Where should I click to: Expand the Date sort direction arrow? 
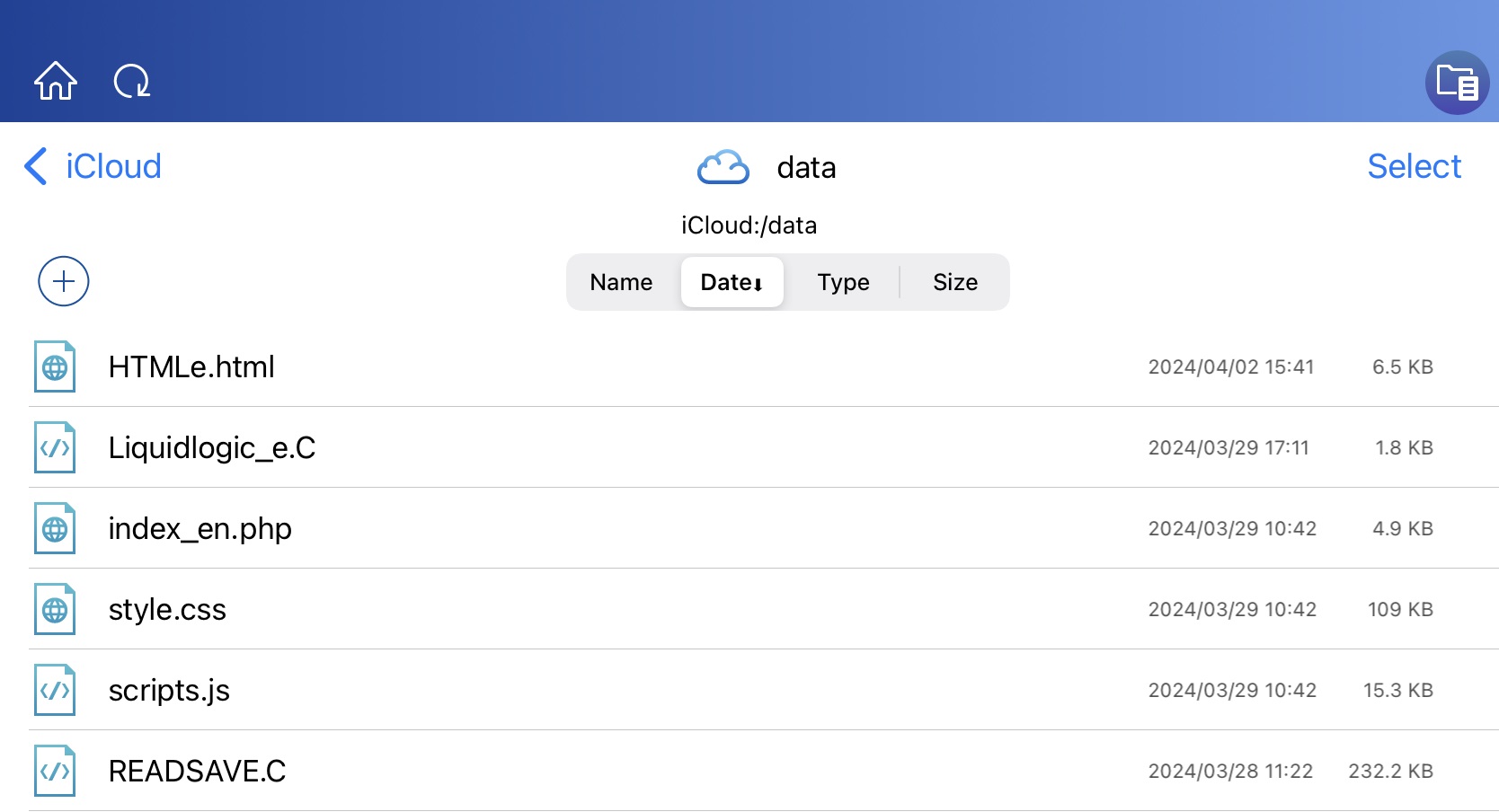(759, 285)
